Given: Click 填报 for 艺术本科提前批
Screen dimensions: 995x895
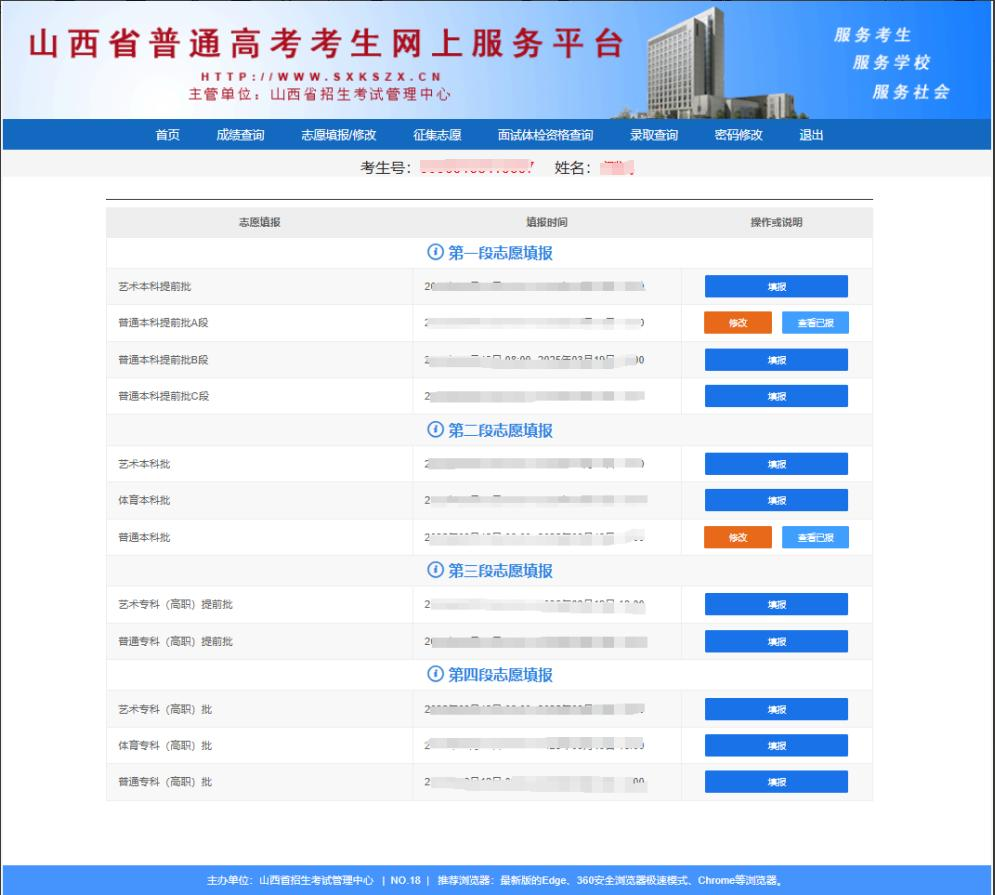Looking at the screenshot, I should point(776,286).
